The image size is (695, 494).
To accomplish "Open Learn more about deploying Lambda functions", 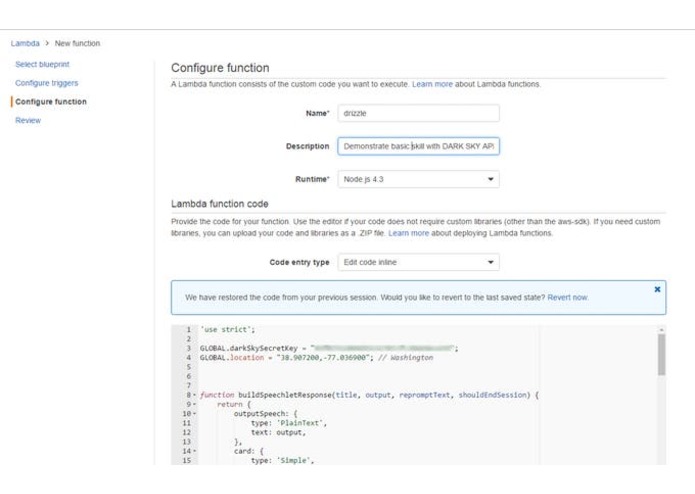I will [408, 233].
